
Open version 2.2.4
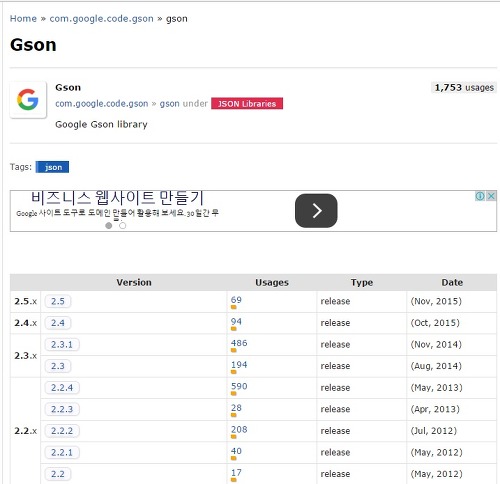[x=62, y=388]
